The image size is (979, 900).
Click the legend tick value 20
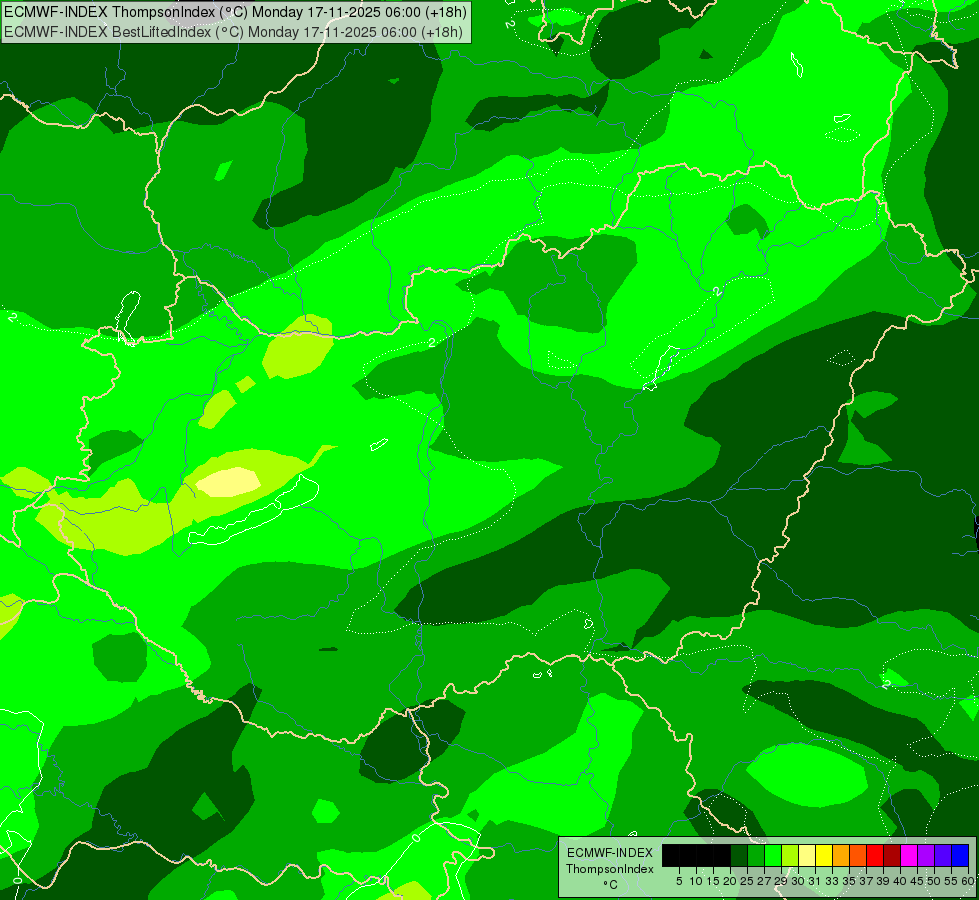click(730, 881)
